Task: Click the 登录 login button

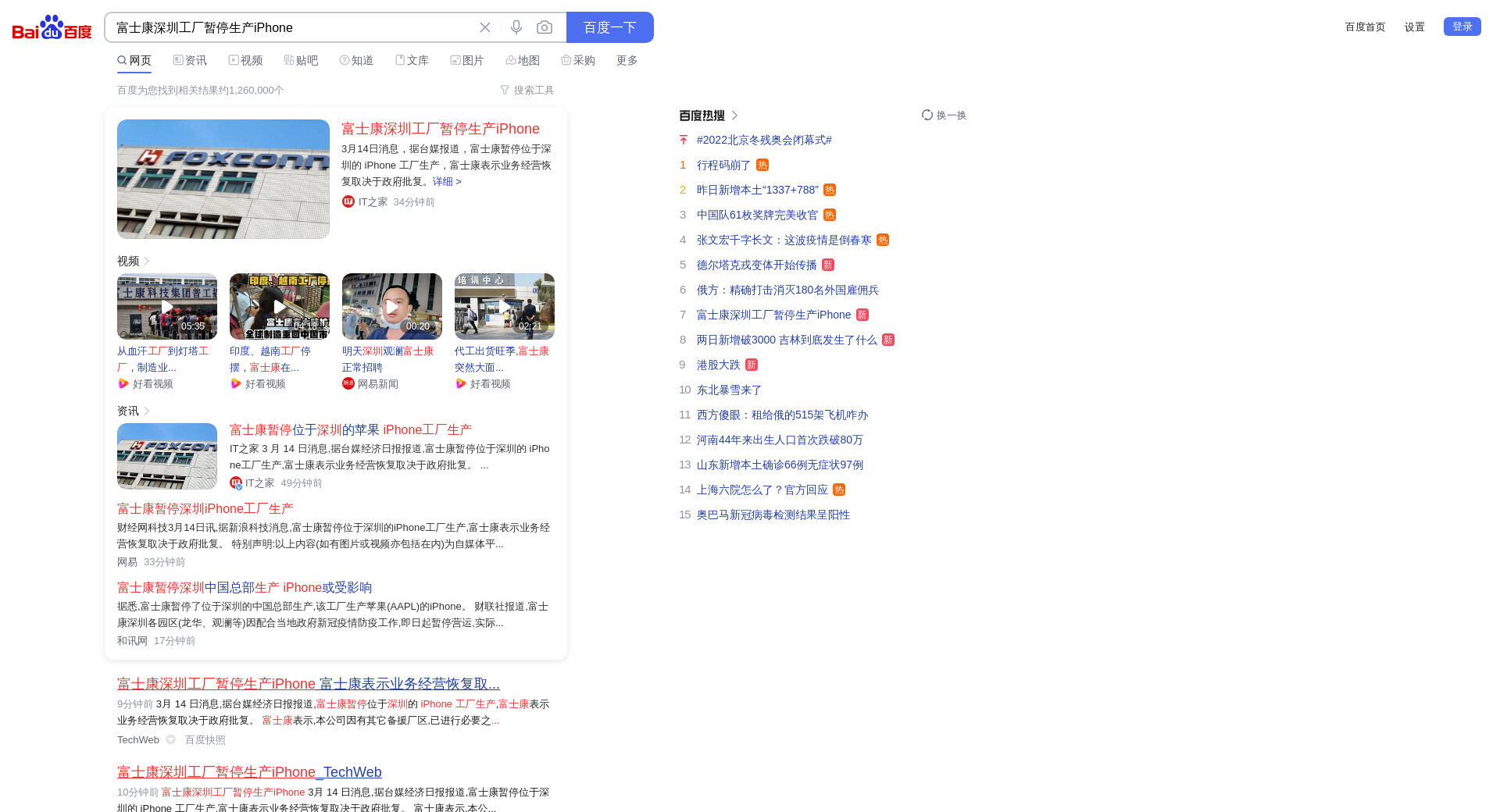Action: coord(1462,27)
